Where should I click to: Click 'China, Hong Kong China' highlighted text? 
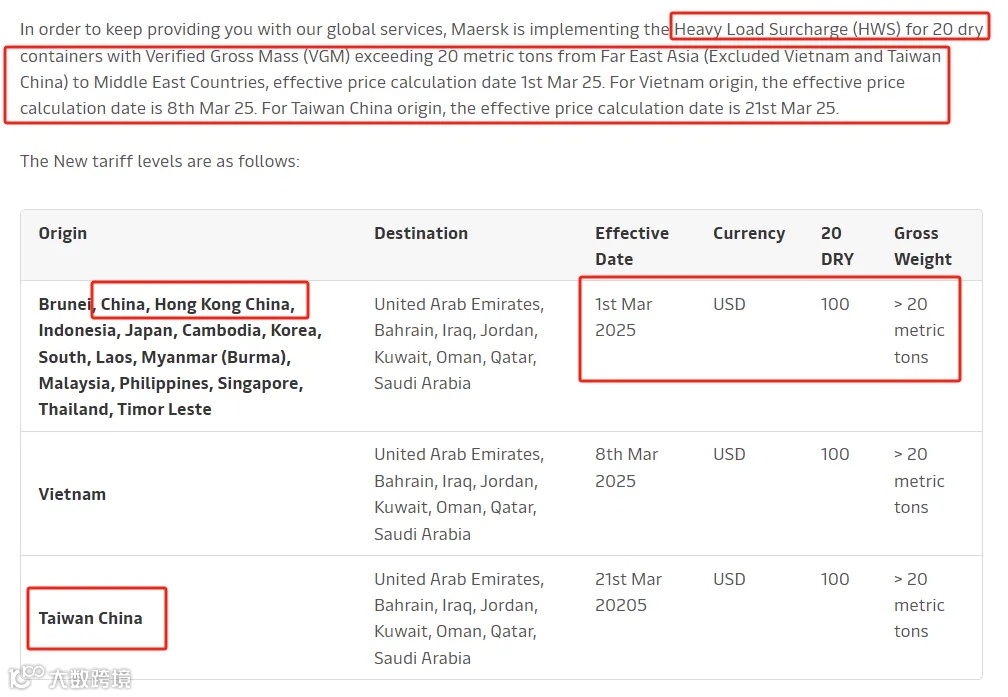tap(197, 304)
